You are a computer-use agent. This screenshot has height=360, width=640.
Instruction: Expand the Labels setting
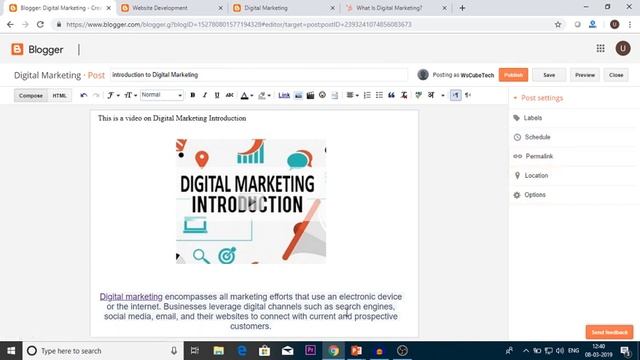tap(533, 118)
